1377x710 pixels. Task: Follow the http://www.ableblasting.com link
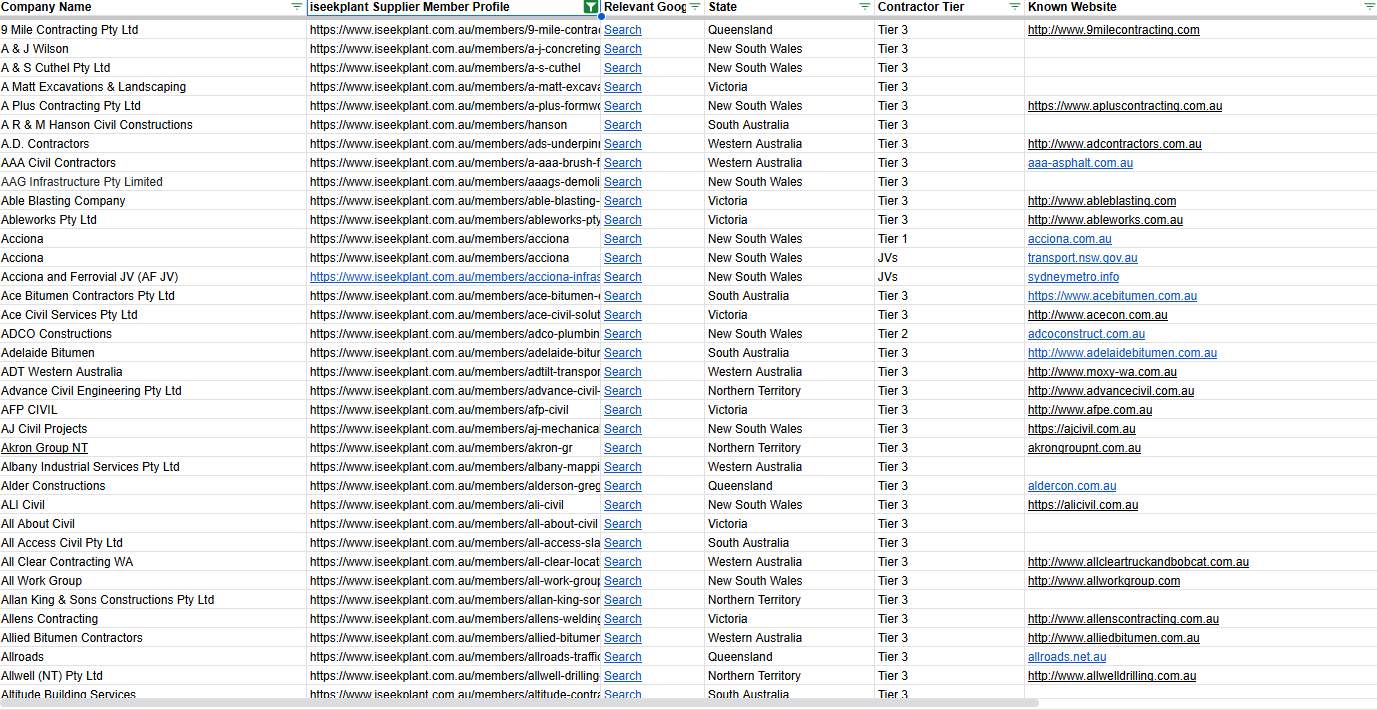click(x=1101, y=200)
